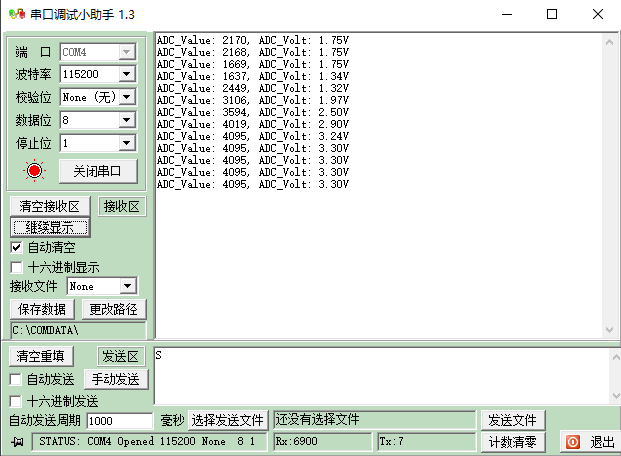The image size is (621, 456).
Task: Click the line ADC_Value: 1637
Action: 253,76
